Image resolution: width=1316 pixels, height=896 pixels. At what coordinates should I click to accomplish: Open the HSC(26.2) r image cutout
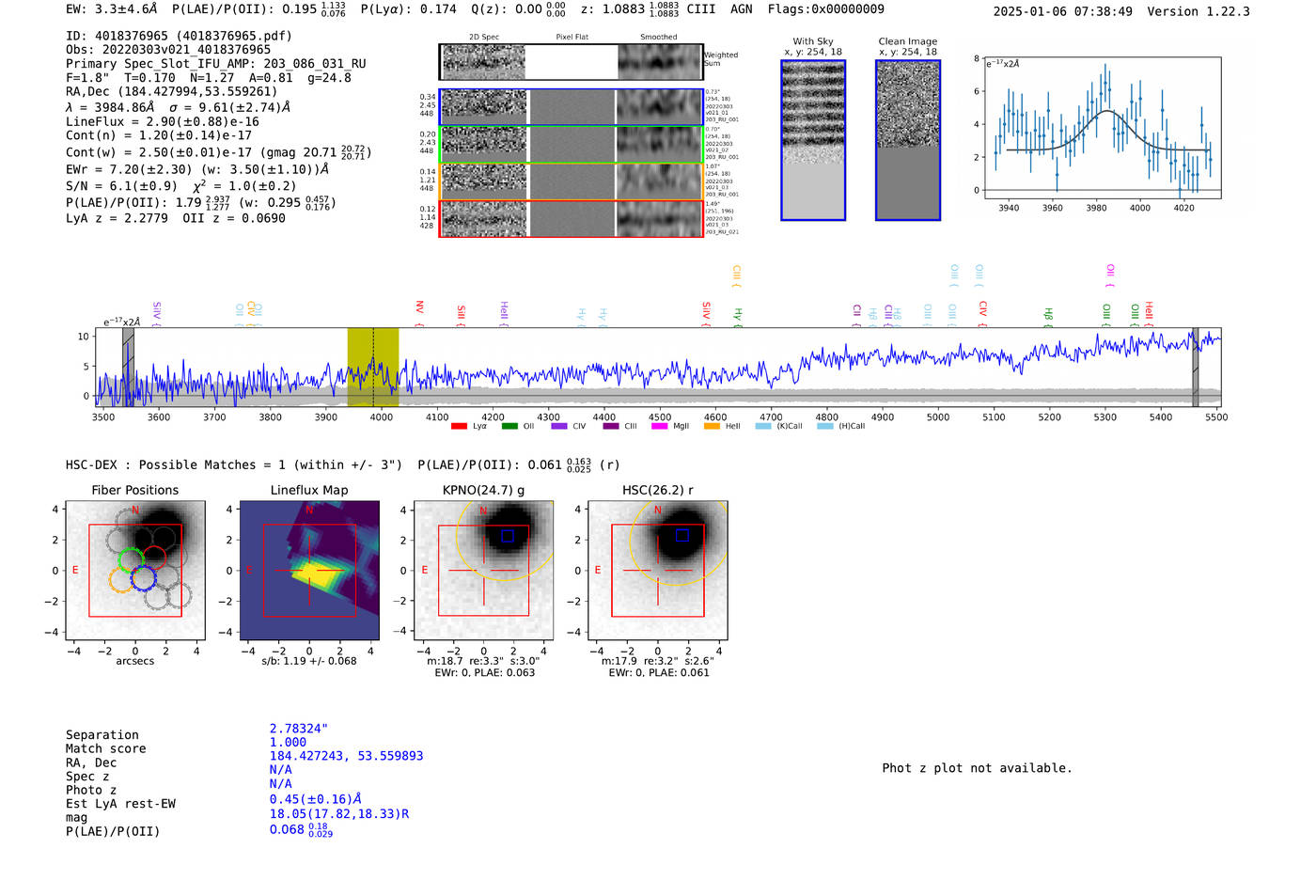pos(657,571)
